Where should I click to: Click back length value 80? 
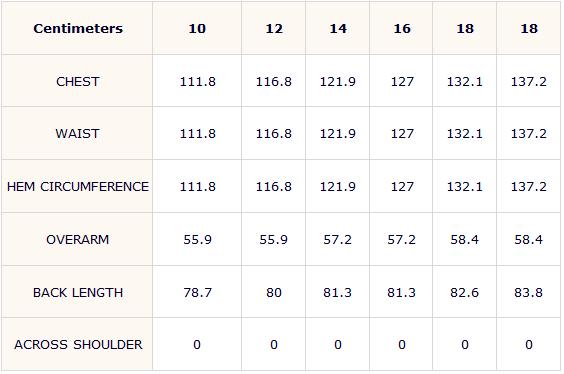tap(274, 292)
